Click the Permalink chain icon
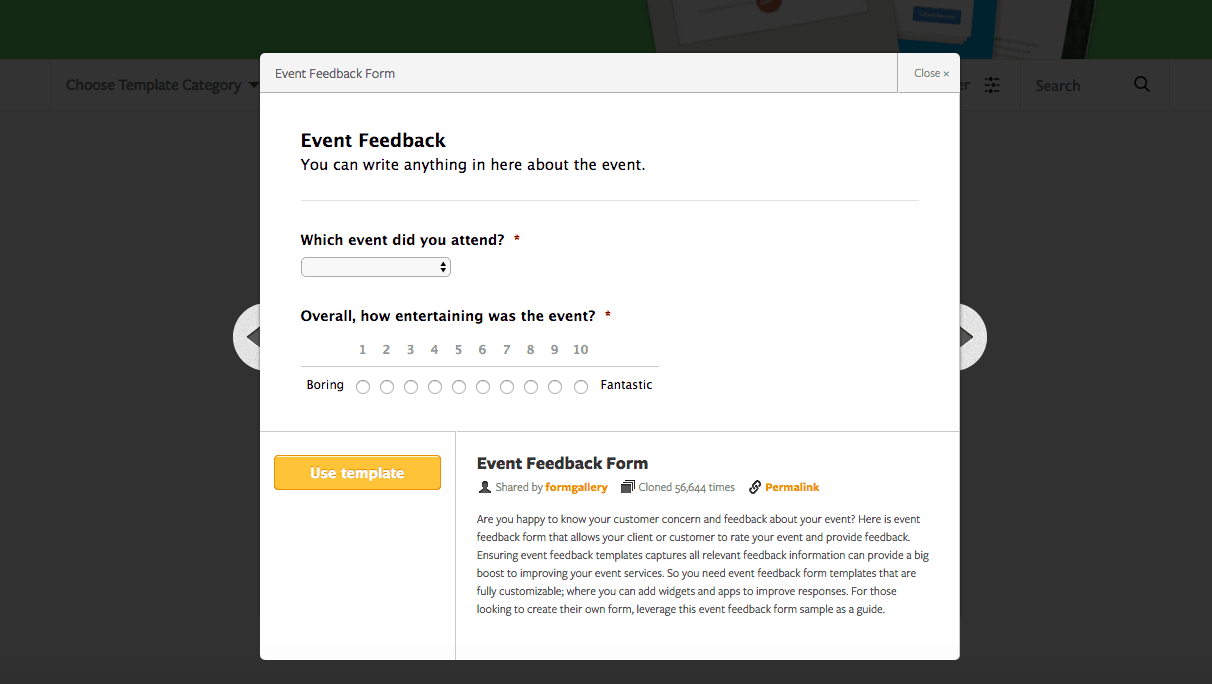The height and width of the screenshot is (684, 1212). pos(755,487)
